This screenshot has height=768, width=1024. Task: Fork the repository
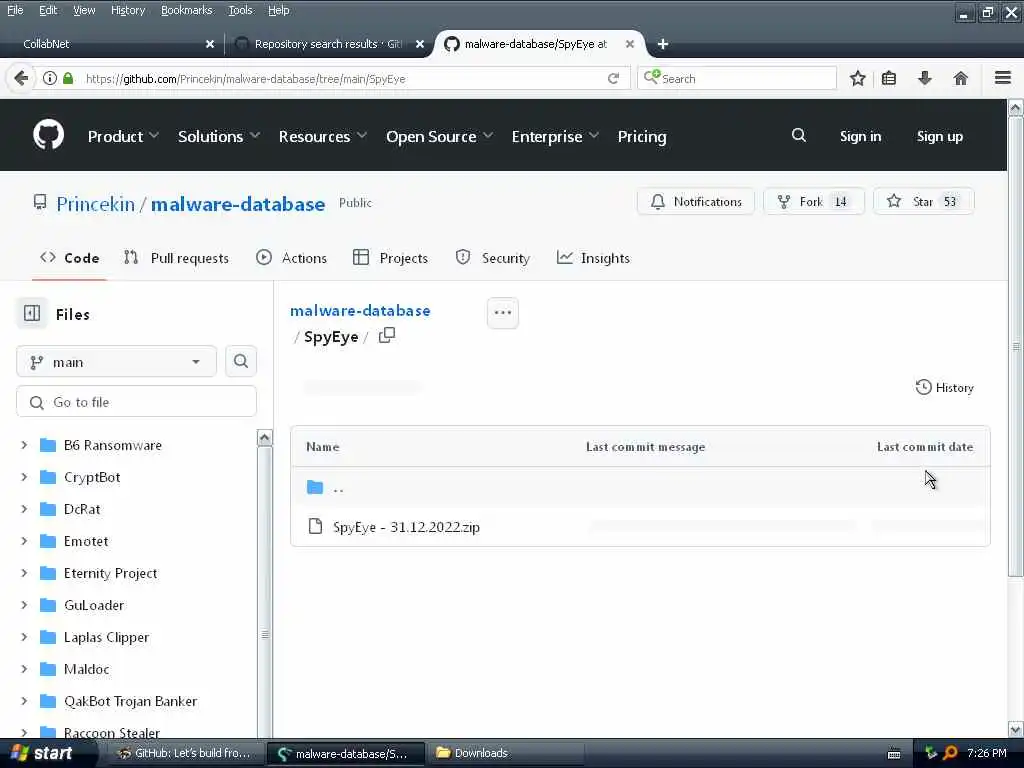tap(814, 202)
